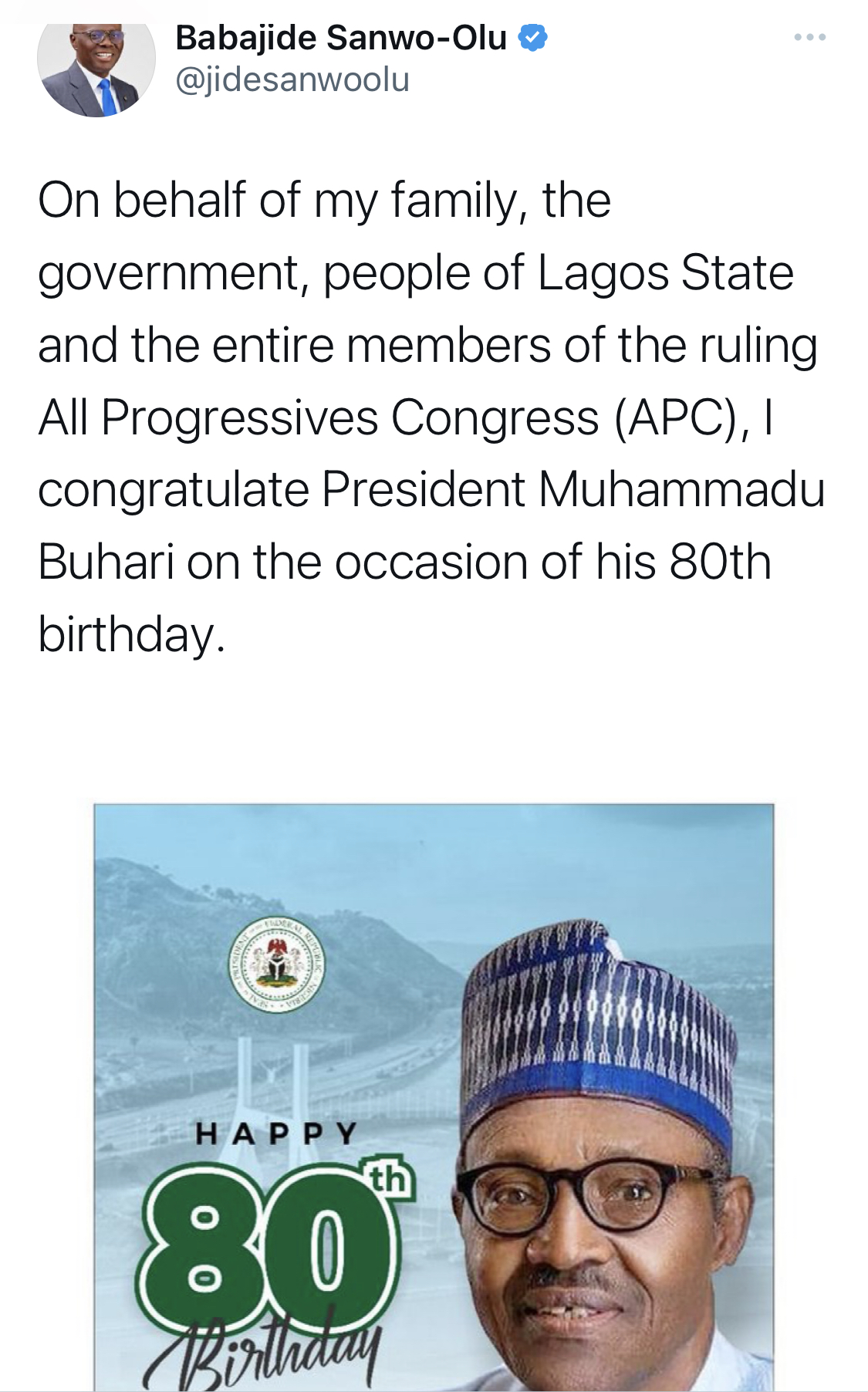Click the word 'birthday.' ending the tweet
The width and height of the screenshot is (868, 1392).
(131, 635)
